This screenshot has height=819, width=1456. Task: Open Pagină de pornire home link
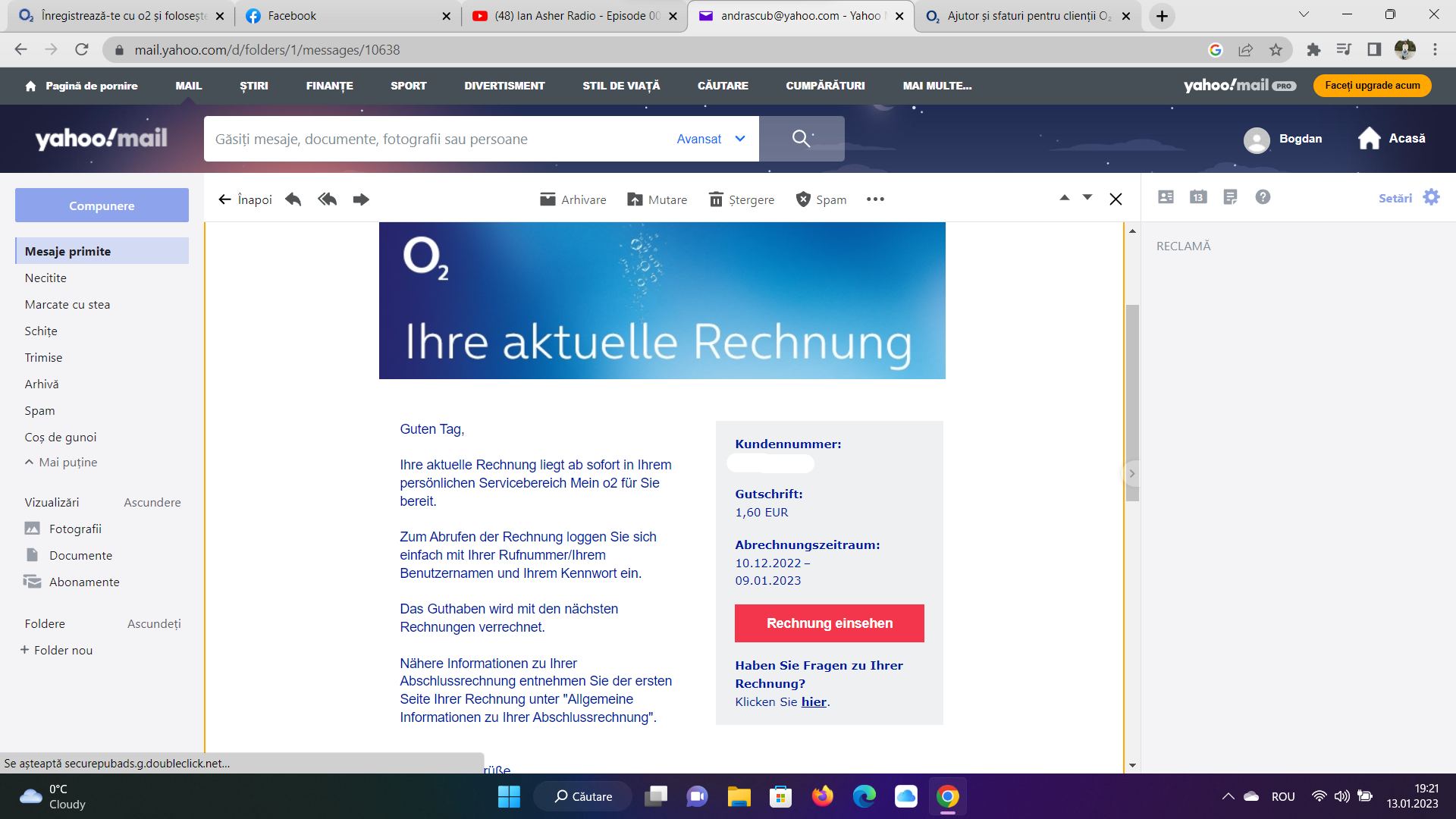(82, 86)
